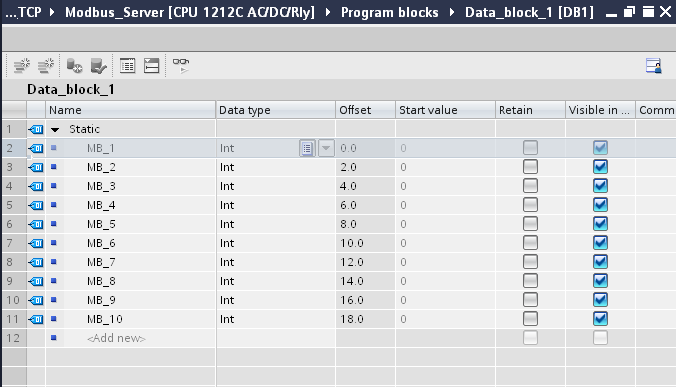
Task: Collapse the Static section triangle
Action: (x=55, y=129)
